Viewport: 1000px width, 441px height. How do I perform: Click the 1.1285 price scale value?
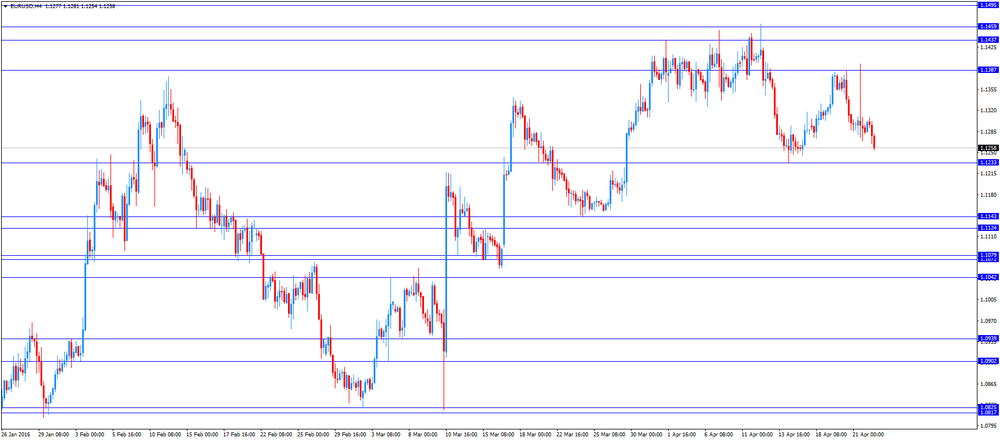pyautogui.click(x=989, y=131)
